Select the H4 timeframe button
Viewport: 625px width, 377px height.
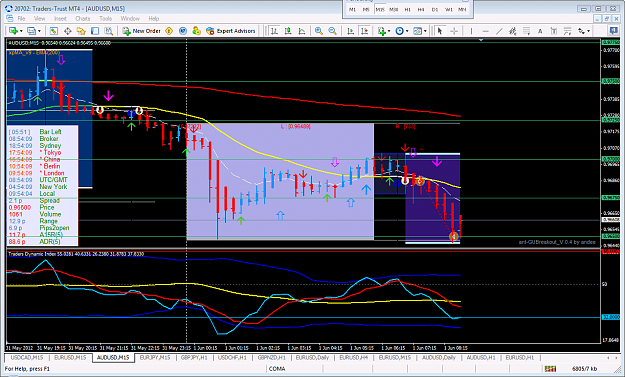(x=421, y=9)
